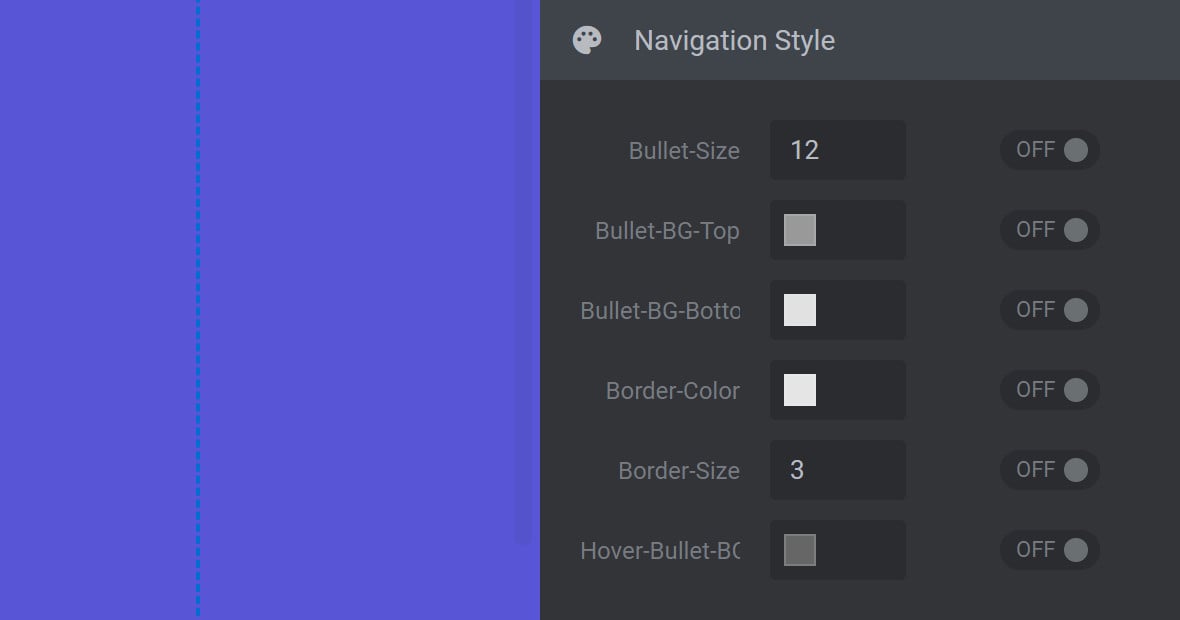Enable the Bullet-BG-Top switch
This screenshot has height=620, width=1180.
coord(1050,229)
